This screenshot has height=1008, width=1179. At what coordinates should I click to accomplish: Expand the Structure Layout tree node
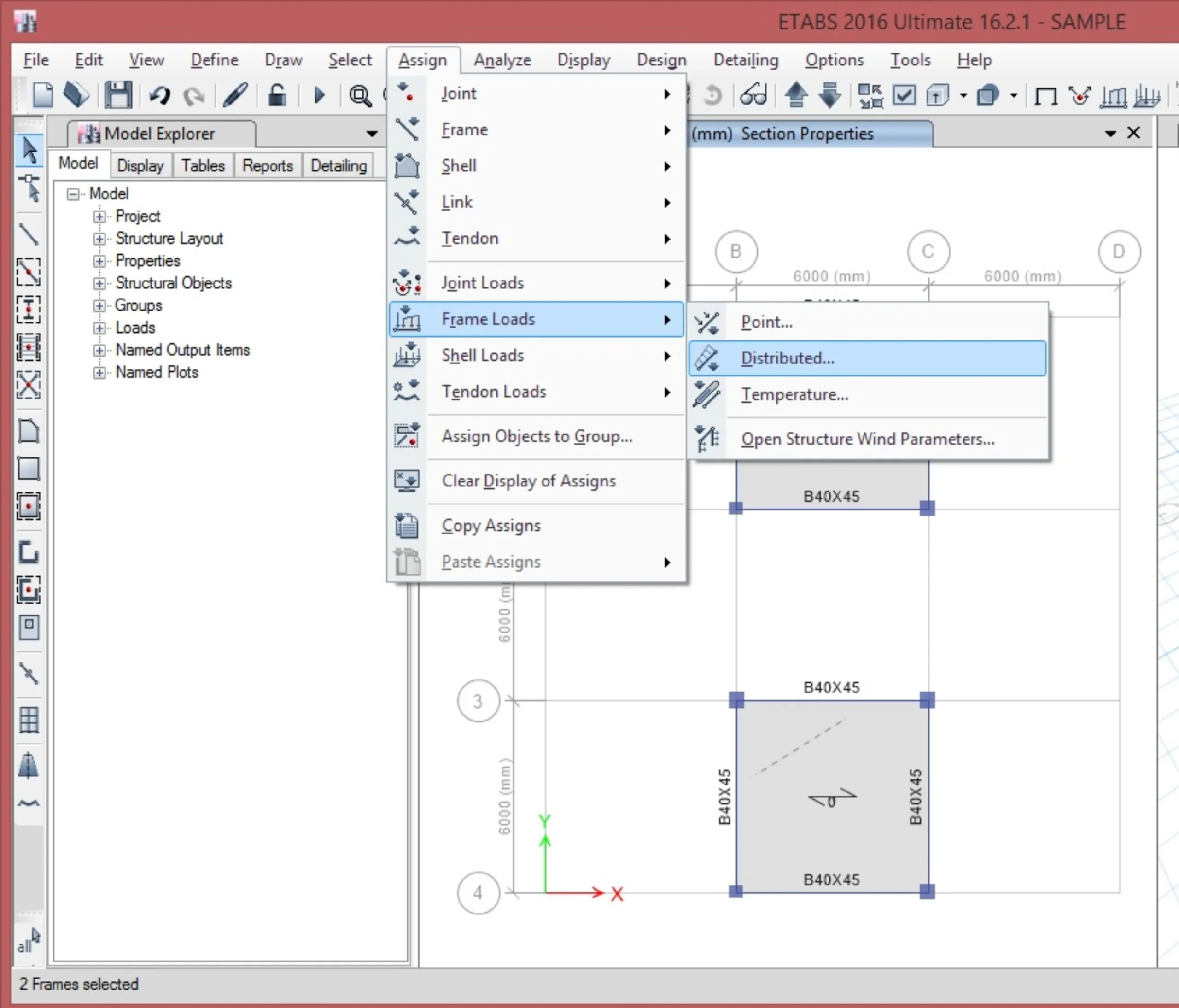[x=99, y=239]
